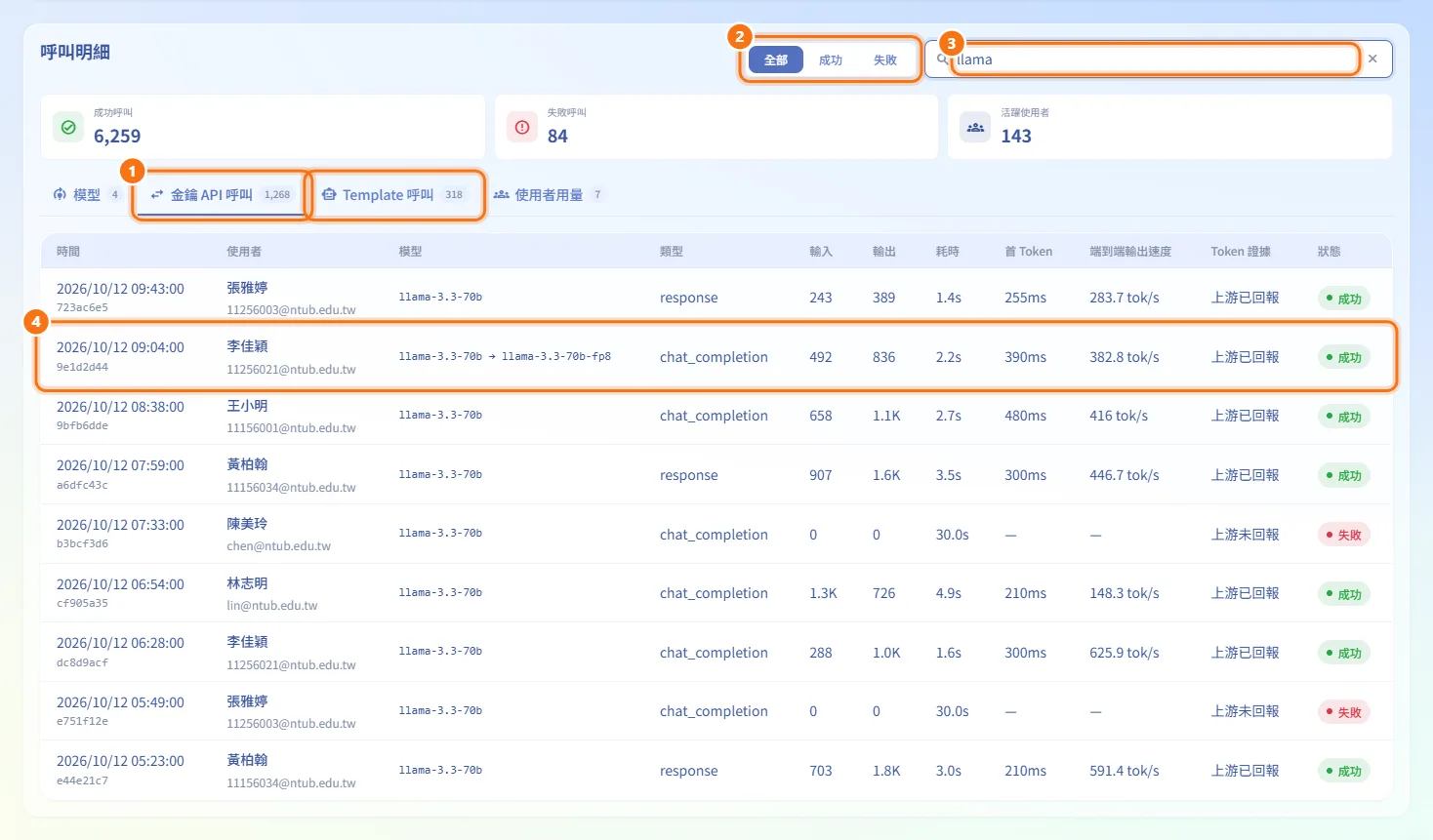The image size is (1433, 840).
Task: Click the 1.3K input value
Action: 823,593
